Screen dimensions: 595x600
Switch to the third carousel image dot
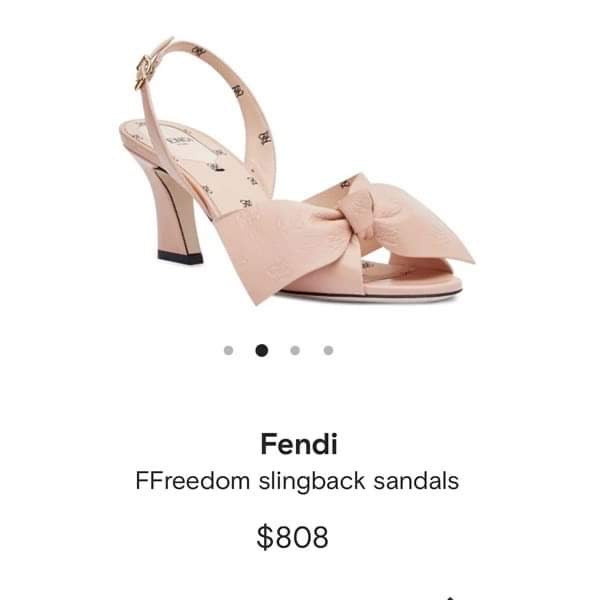295,351
